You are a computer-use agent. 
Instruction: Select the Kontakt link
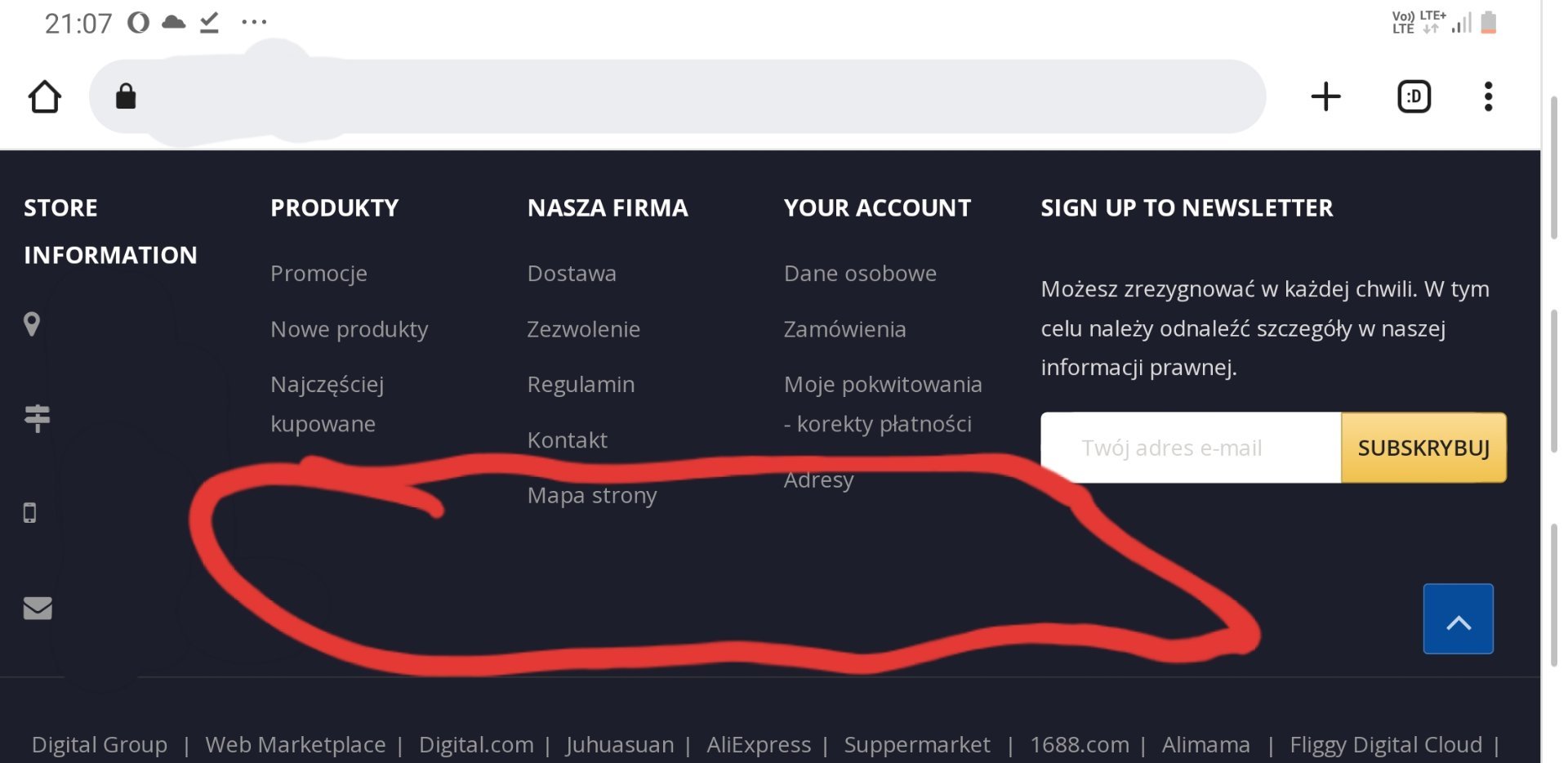(x=567, y=440)
